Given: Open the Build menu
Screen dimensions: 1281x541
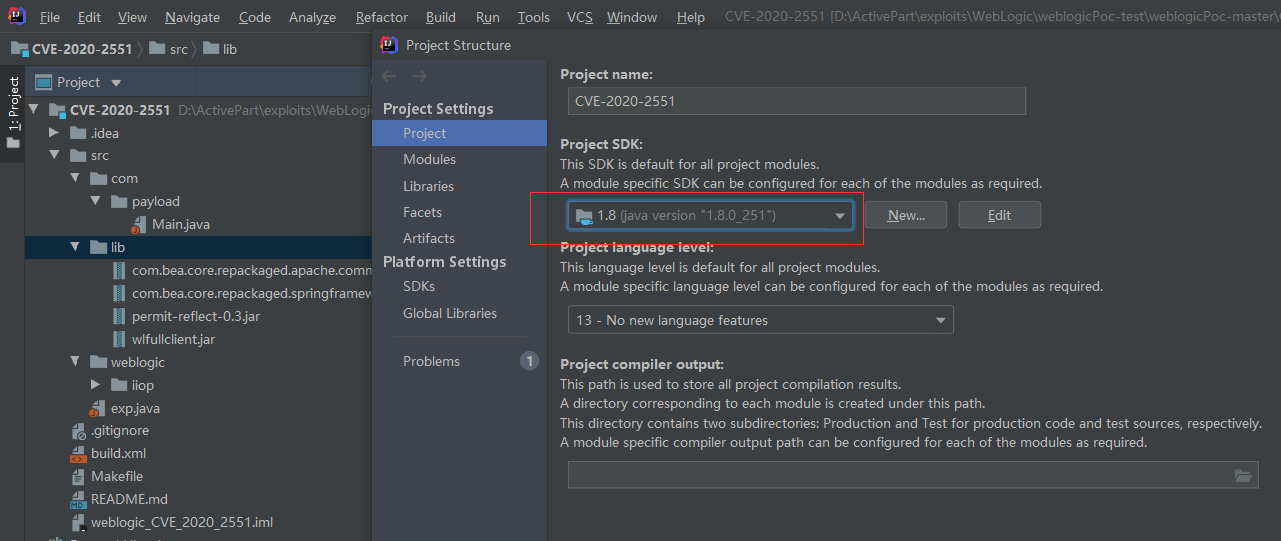Looking at the screenshot, I should (441, 17).
